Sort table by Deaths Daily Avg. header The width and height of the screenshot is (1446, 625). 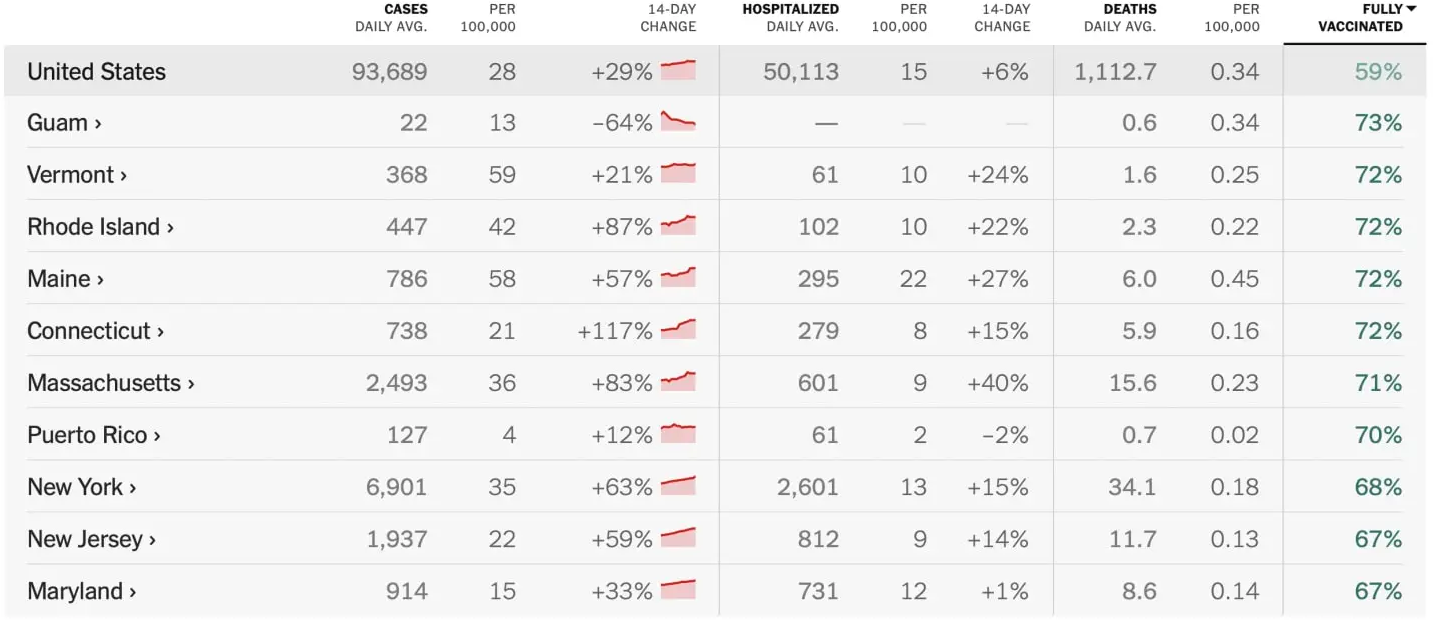click(x=1120, y=18)
